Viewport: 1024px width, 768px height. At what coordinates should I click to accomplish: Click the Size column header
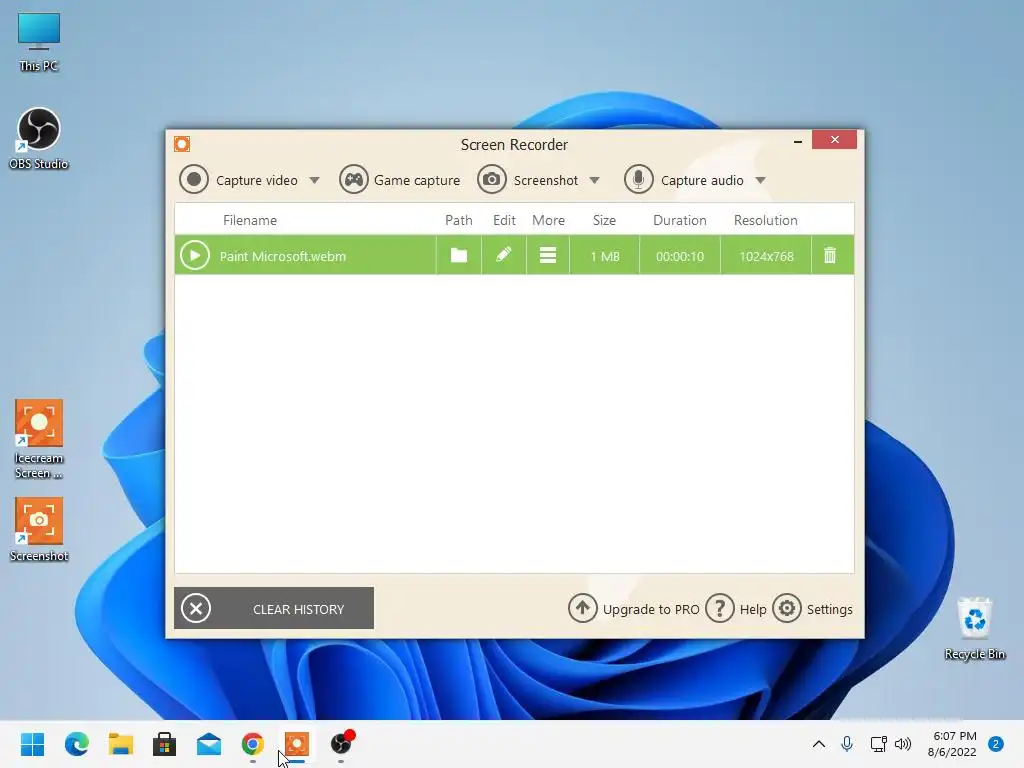click(605, 220)
